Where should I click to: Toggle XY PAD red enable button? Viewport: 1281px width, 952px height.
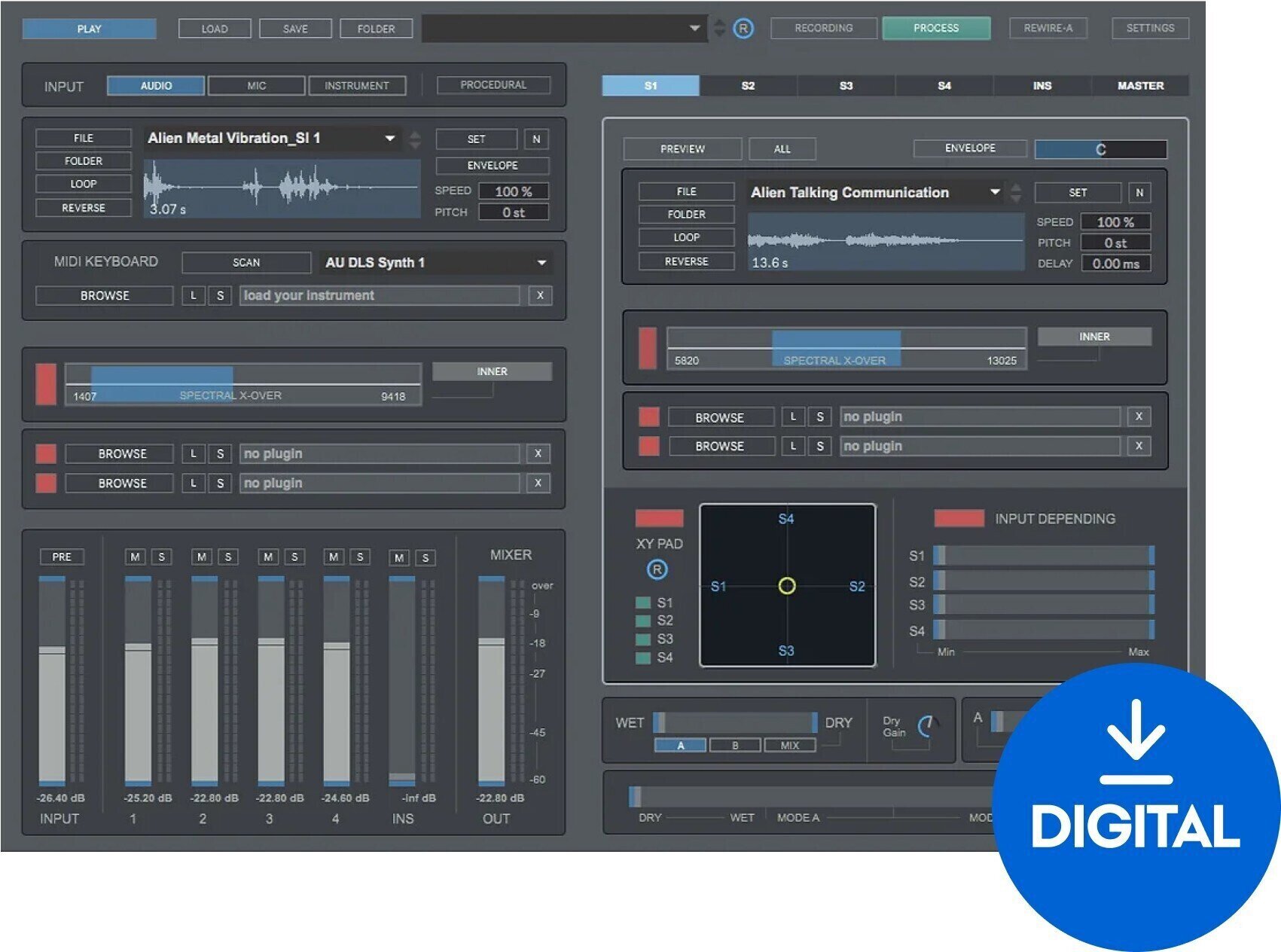659,518
